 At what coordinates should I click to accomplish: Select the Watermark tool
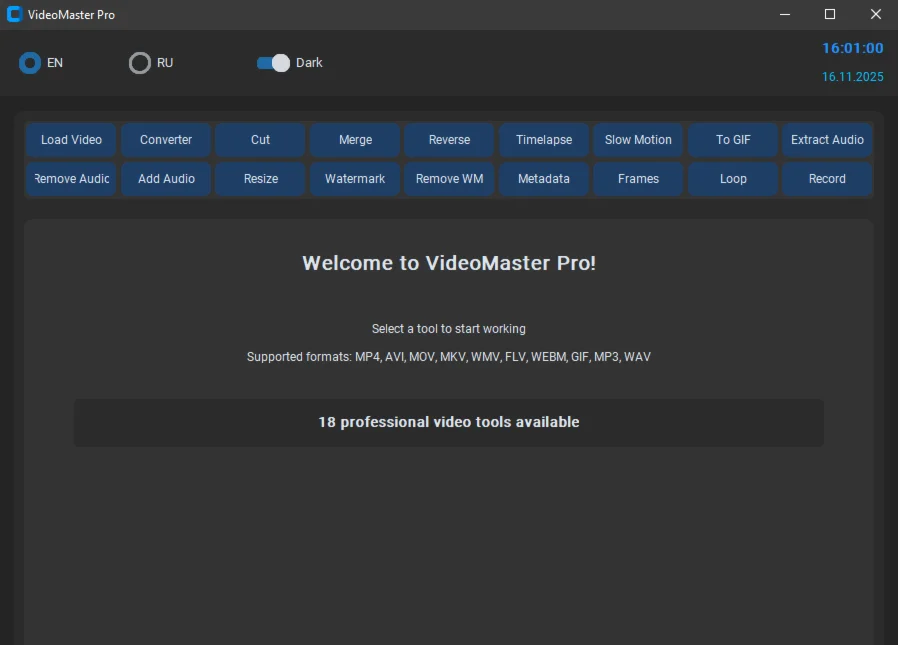[354, 179]
